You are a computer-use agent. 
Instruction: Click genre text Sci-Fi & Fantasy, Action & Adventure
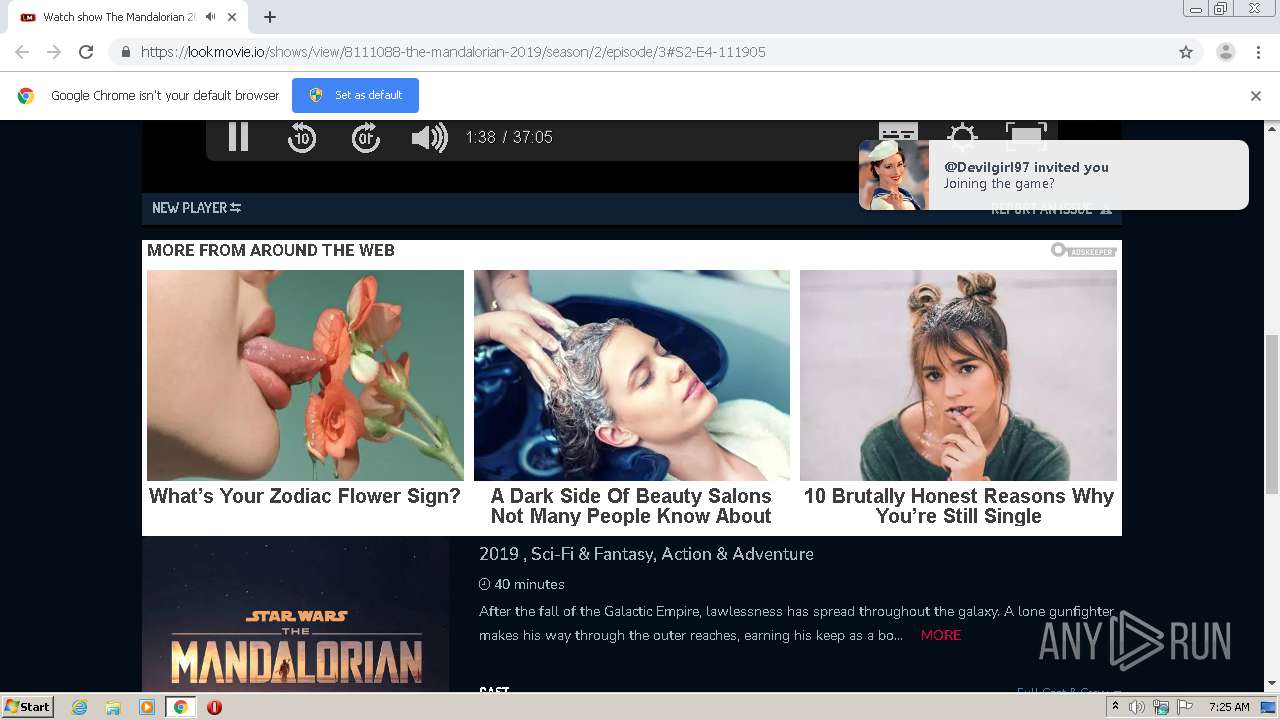click(672, 554)
